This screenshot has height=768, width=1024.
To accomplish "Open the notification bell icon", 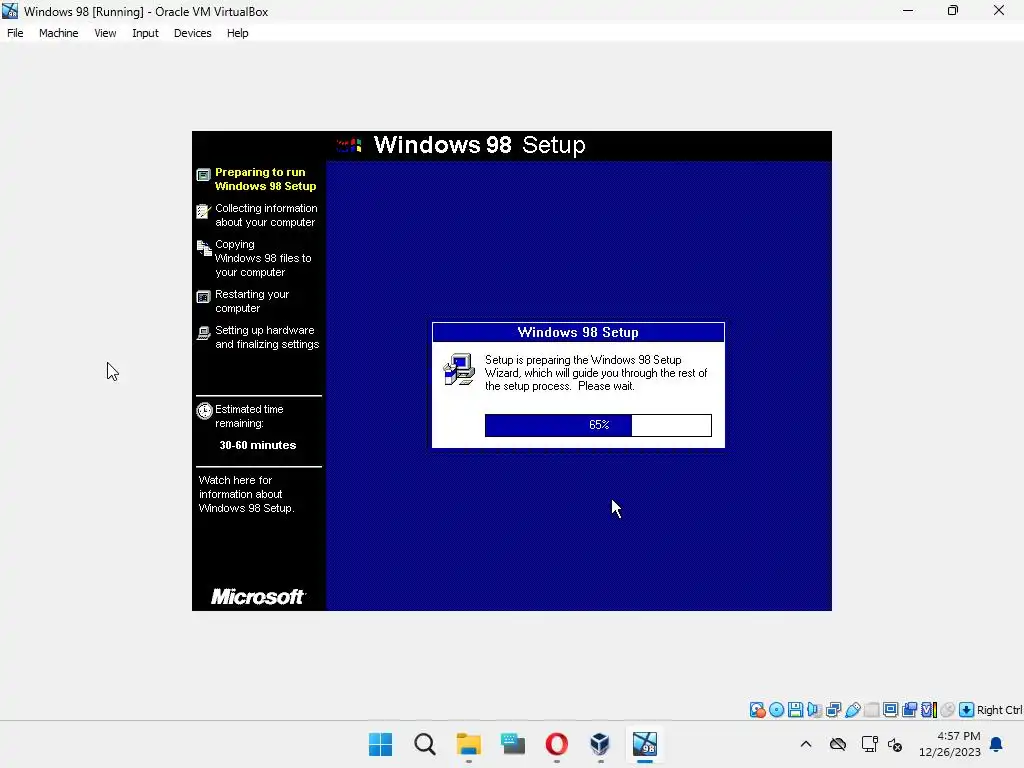I will [x=996, y=744].
